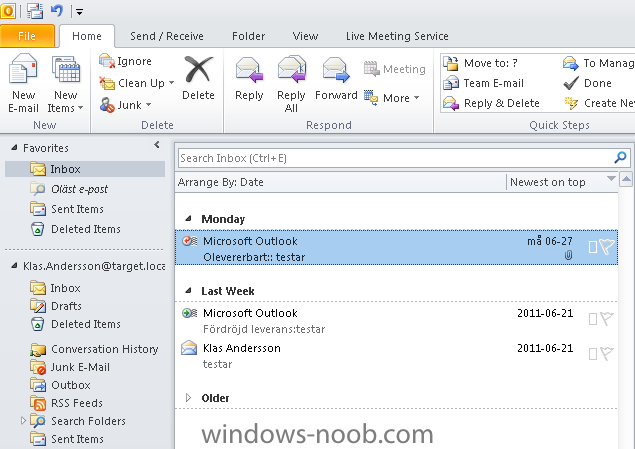Click Send/Receive All Folders quick access icon
The height and width of the screenshot is (449, 635).
(35, 11)
